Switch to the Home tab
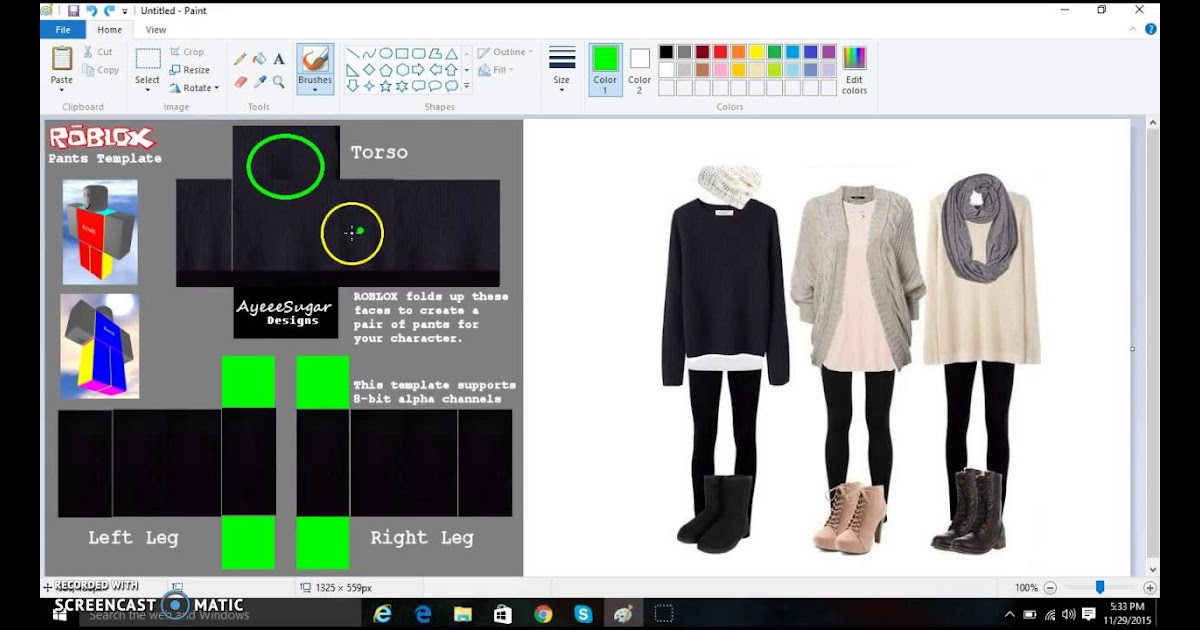 click(x=109, y=30)
